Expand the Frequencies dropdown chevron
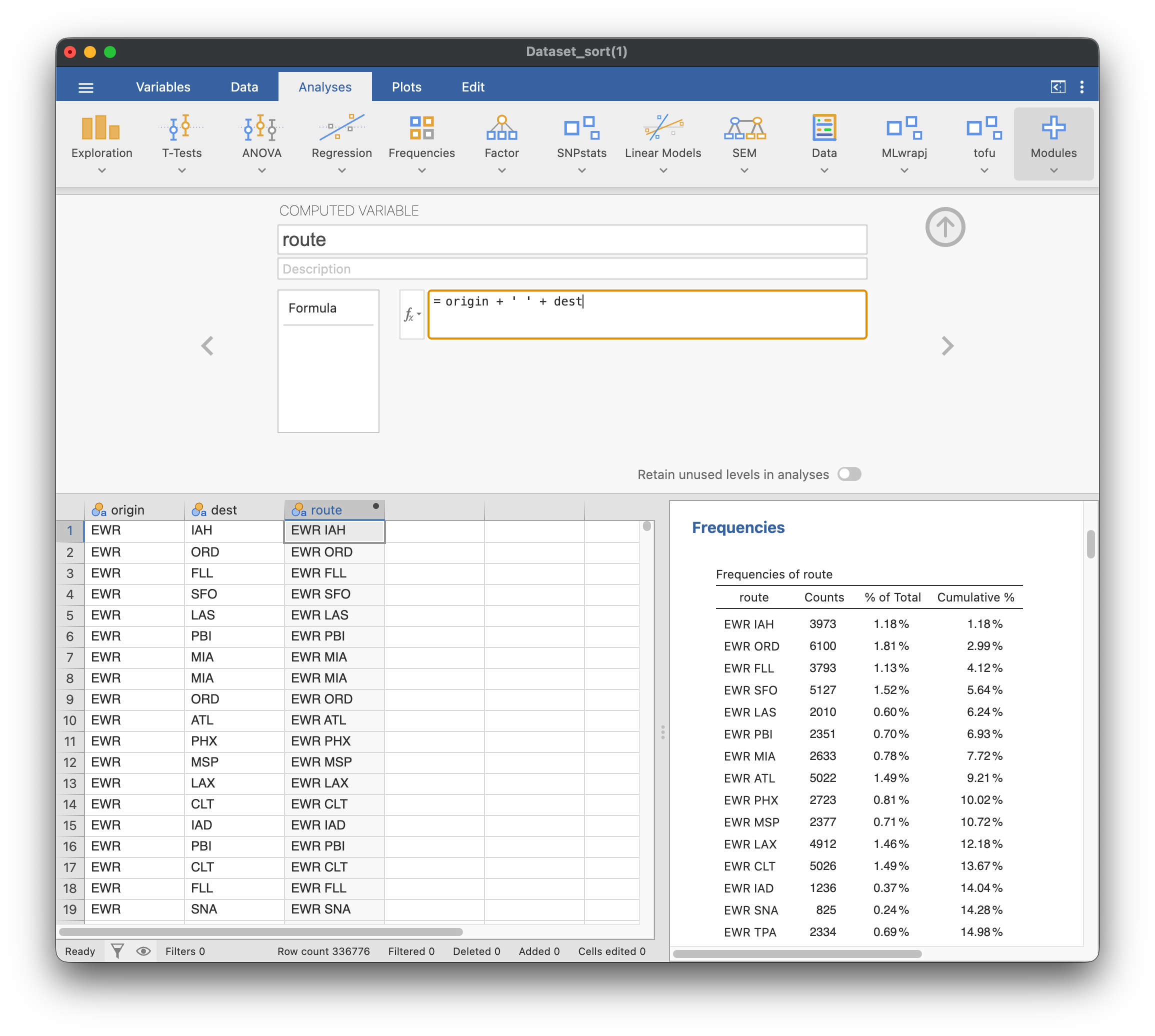The width and height of the screenshot is (1155, 1036). coord(421,170)
